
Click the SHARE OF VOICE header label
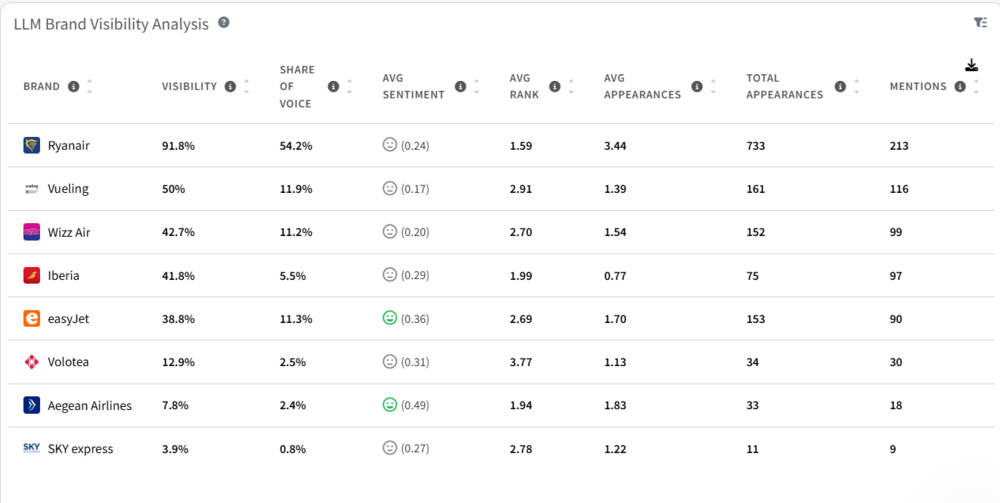pos(297,86)
